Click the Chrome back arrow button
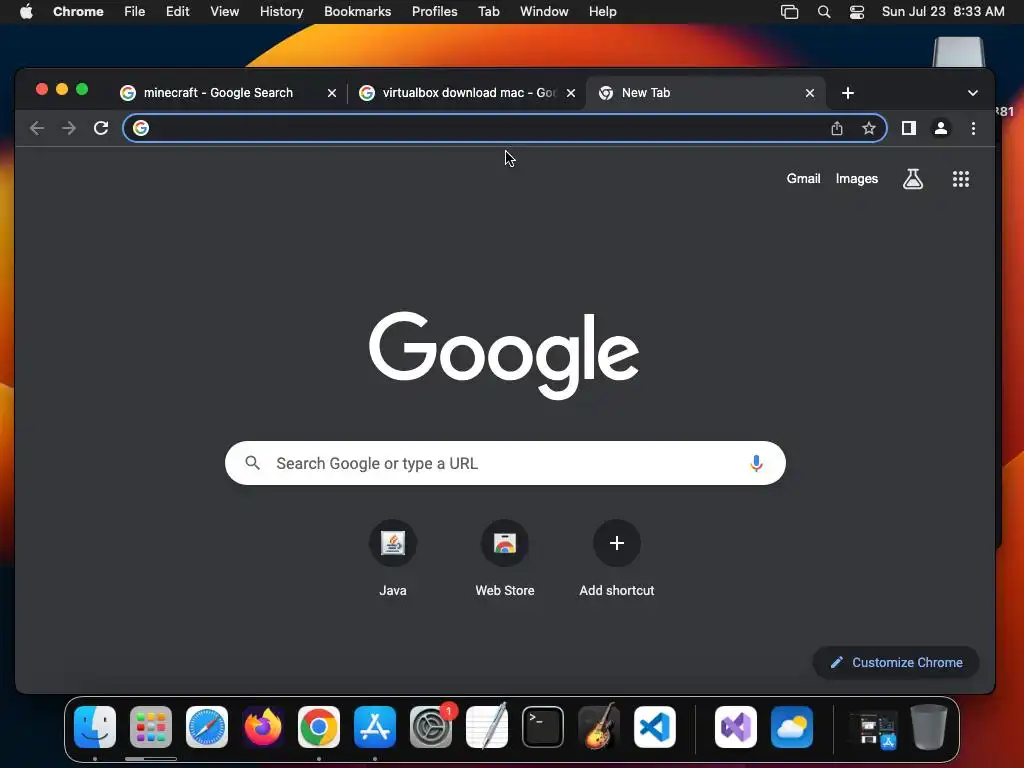This screenshot has height=768, width=1024. click(x=37, y=128)
